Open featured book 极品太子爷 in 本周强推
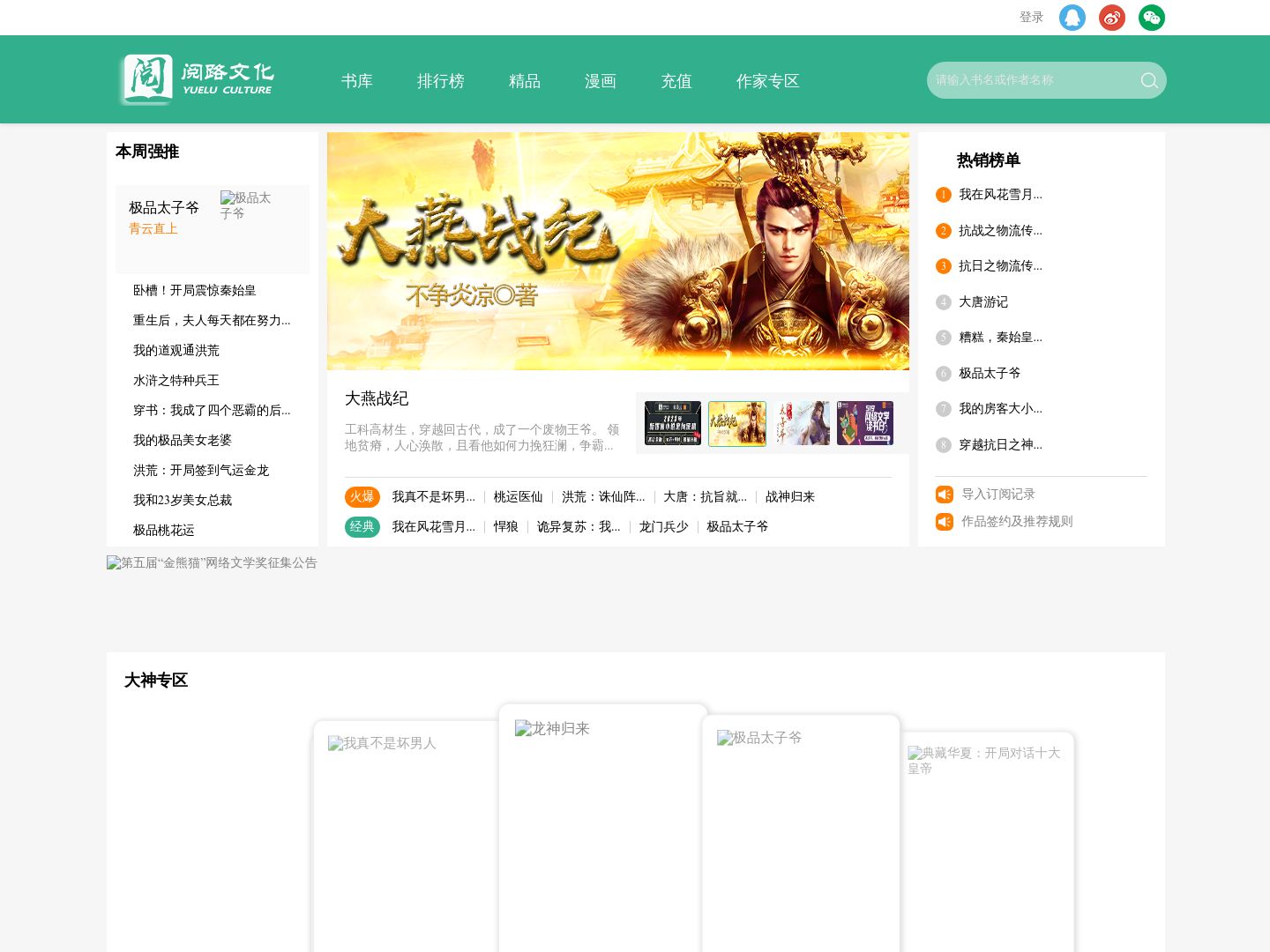This screenshot has height=952, width=1270. tap(164, 207)
